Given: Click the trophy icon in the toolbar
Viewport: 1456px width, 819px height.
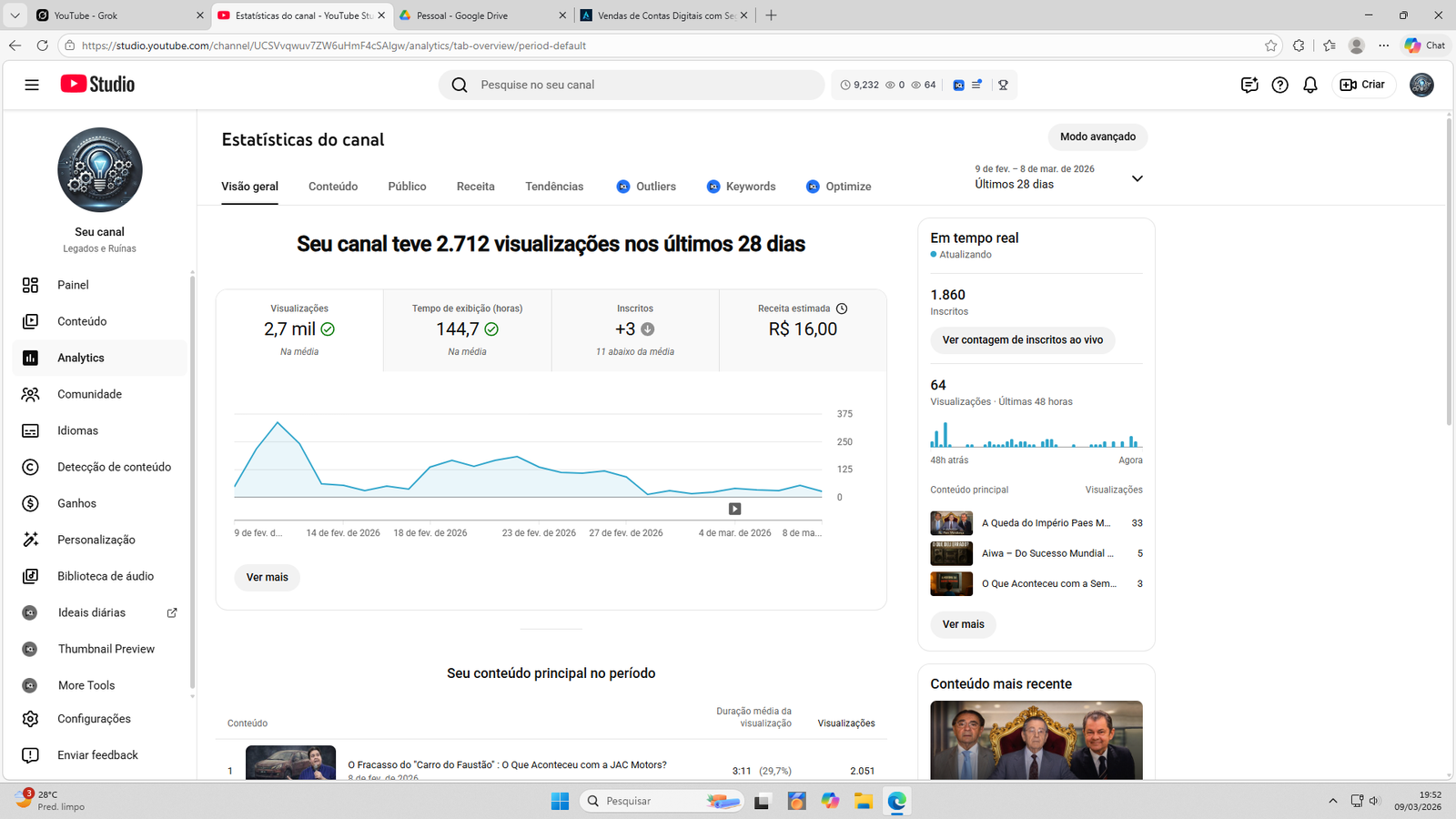Looking at the screenshot, I should tap(1003, 85).
